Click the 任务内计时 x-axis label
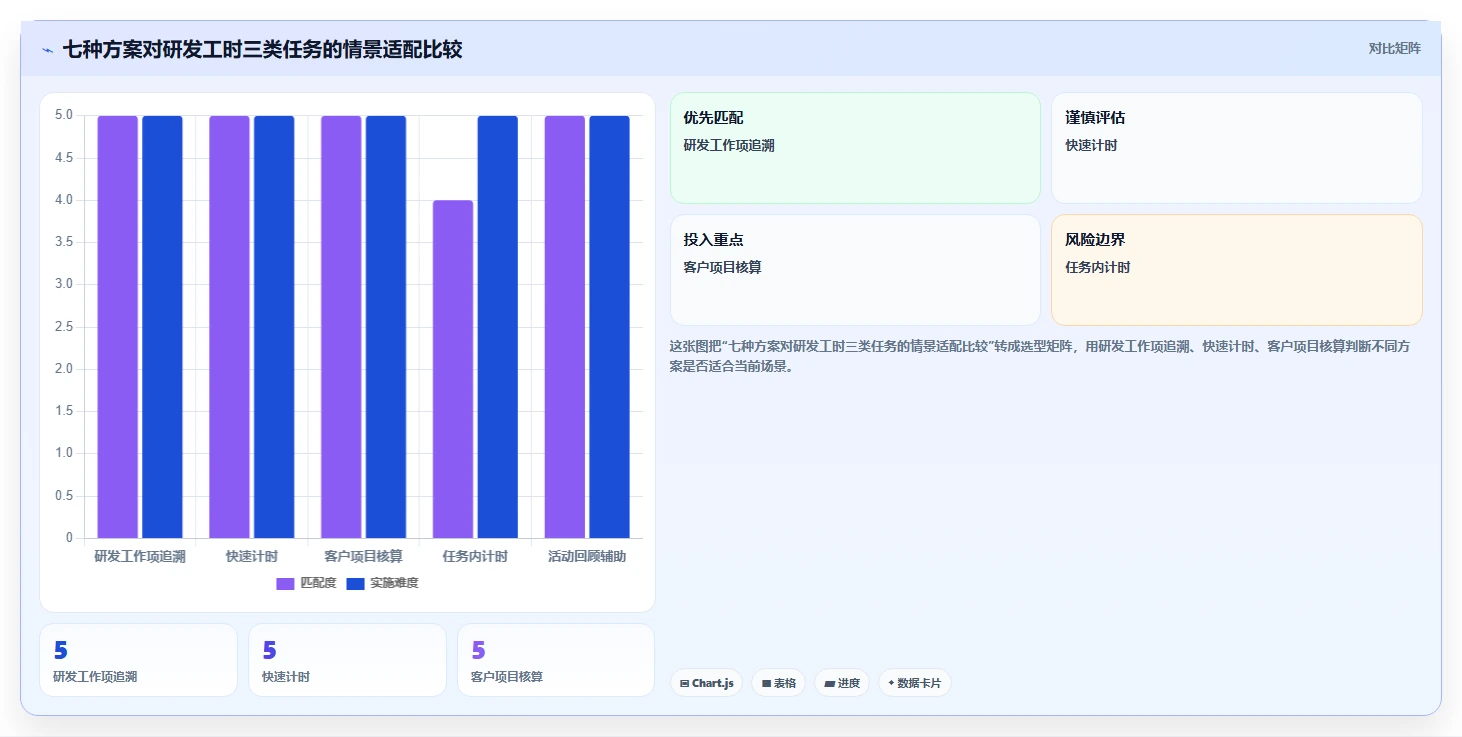The width and height of the screenshot is (1462, 737). tap(475, 556)
